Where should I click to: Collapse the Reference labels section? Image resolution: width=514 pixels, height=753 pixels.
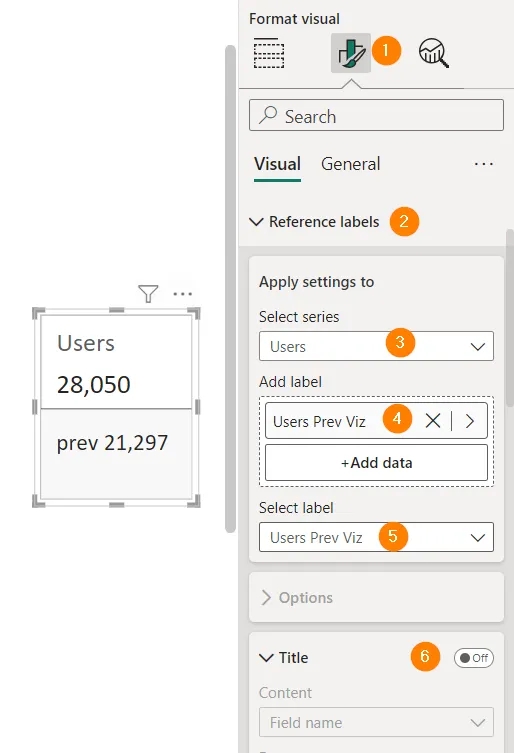point(257,222)
